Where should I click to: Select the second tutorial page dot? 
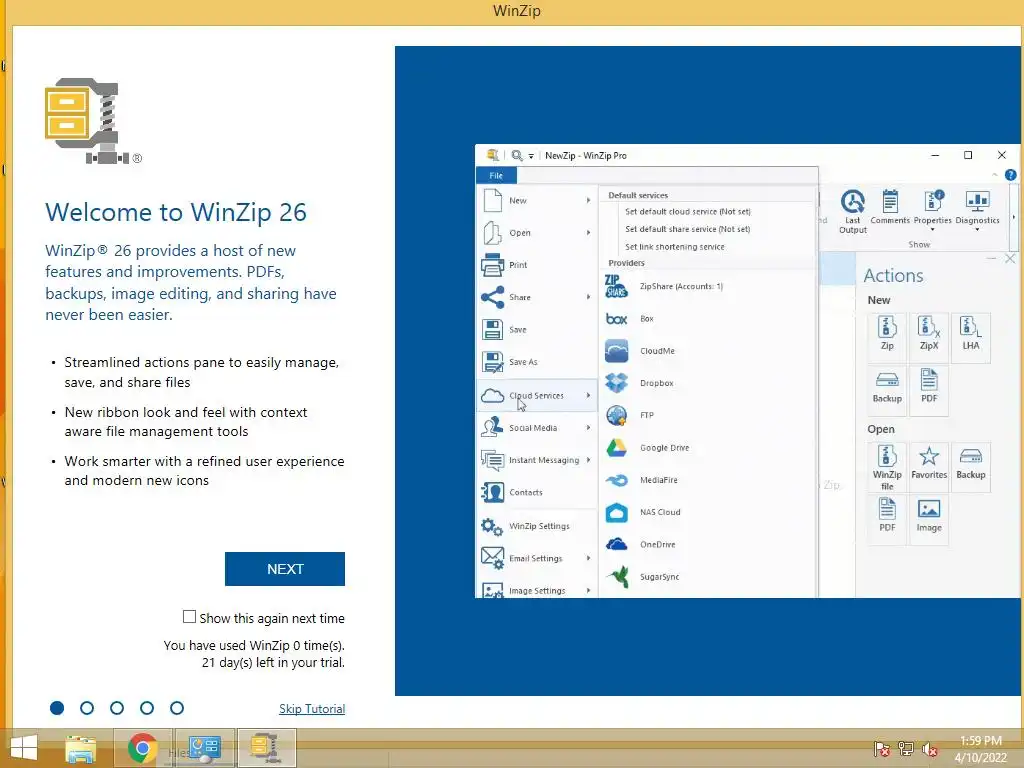(x=87, y=708)
